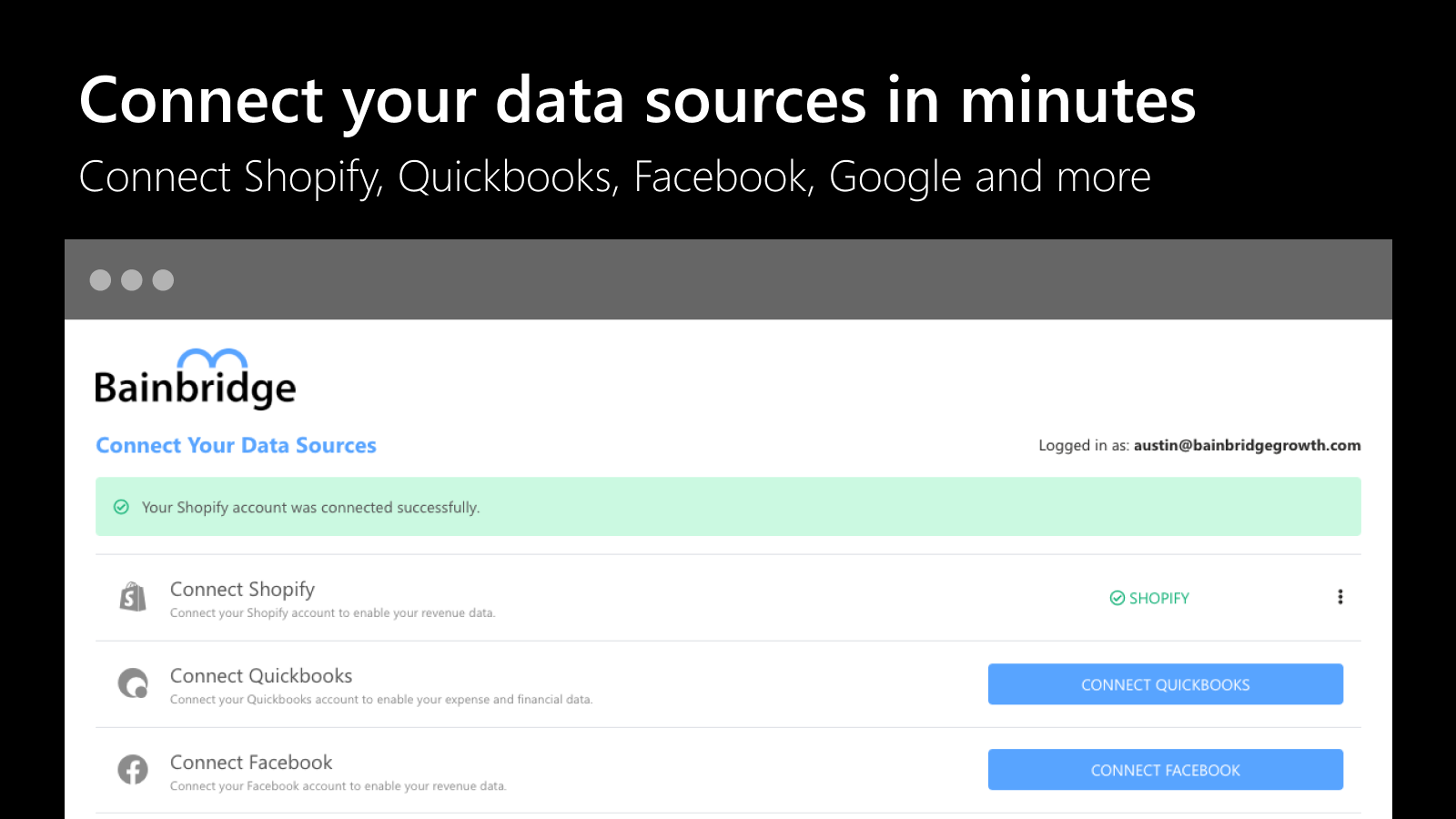This screenshot has height=819, width=1456.
Task: Click the Connect Your Data Sources heading
Action: 236,445
